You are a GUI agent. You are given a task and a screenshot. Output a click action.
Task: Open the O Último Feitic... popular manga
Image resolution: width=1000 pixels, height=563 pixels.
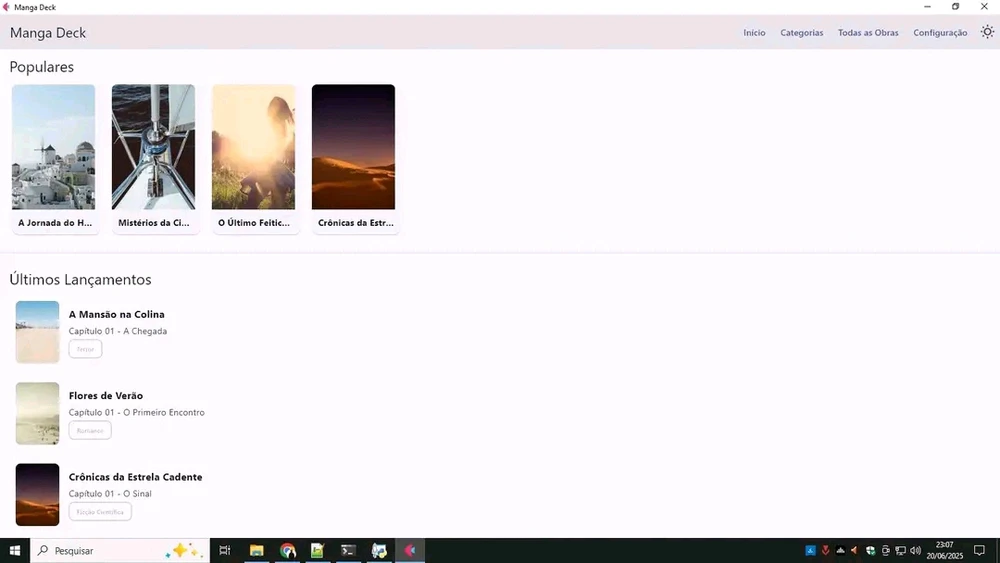pyautogui.click(x=254, y=158)
